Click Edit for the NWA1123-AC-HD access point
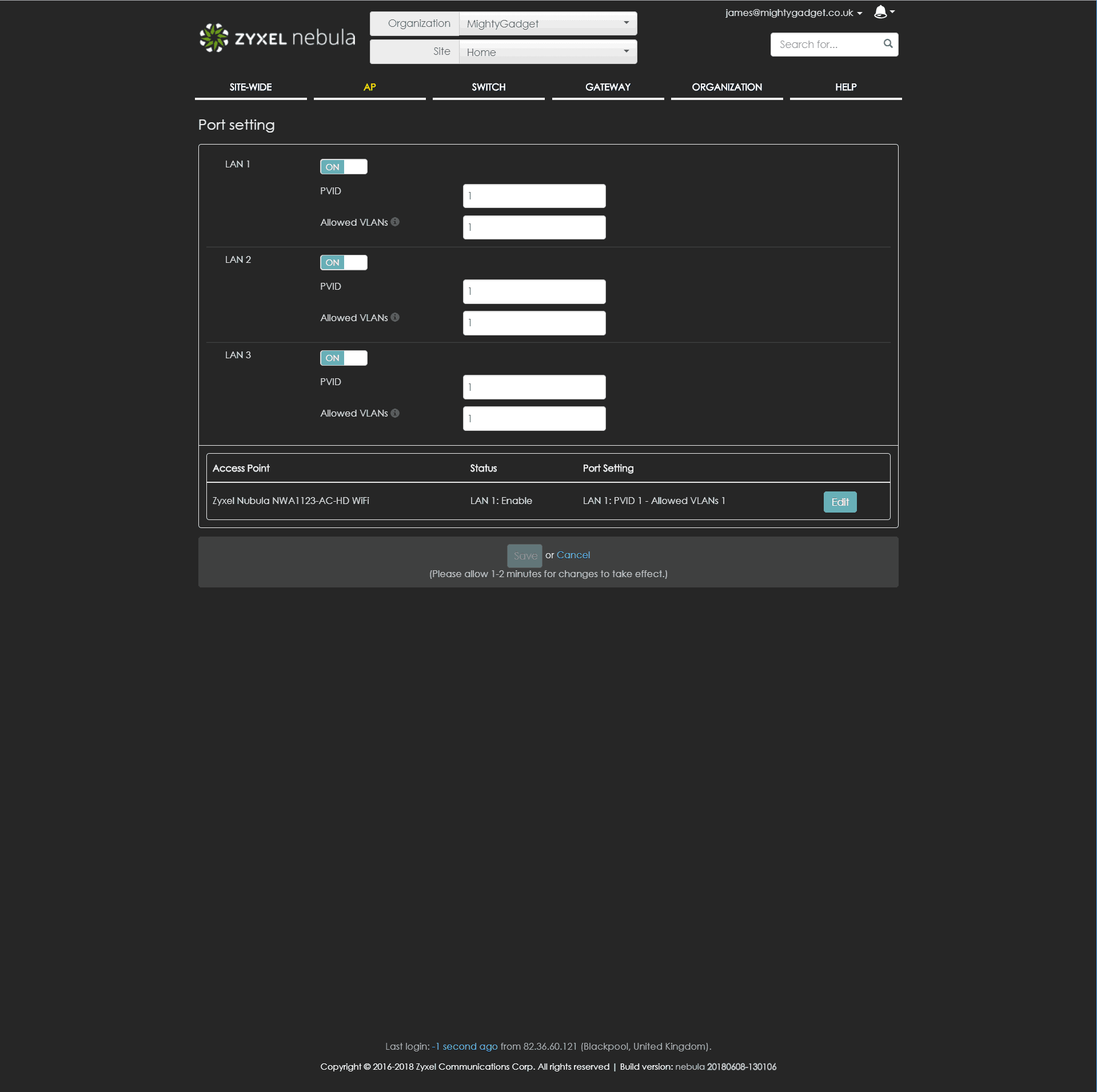The image size is (1097, 1092). click(x=839, y=502)
